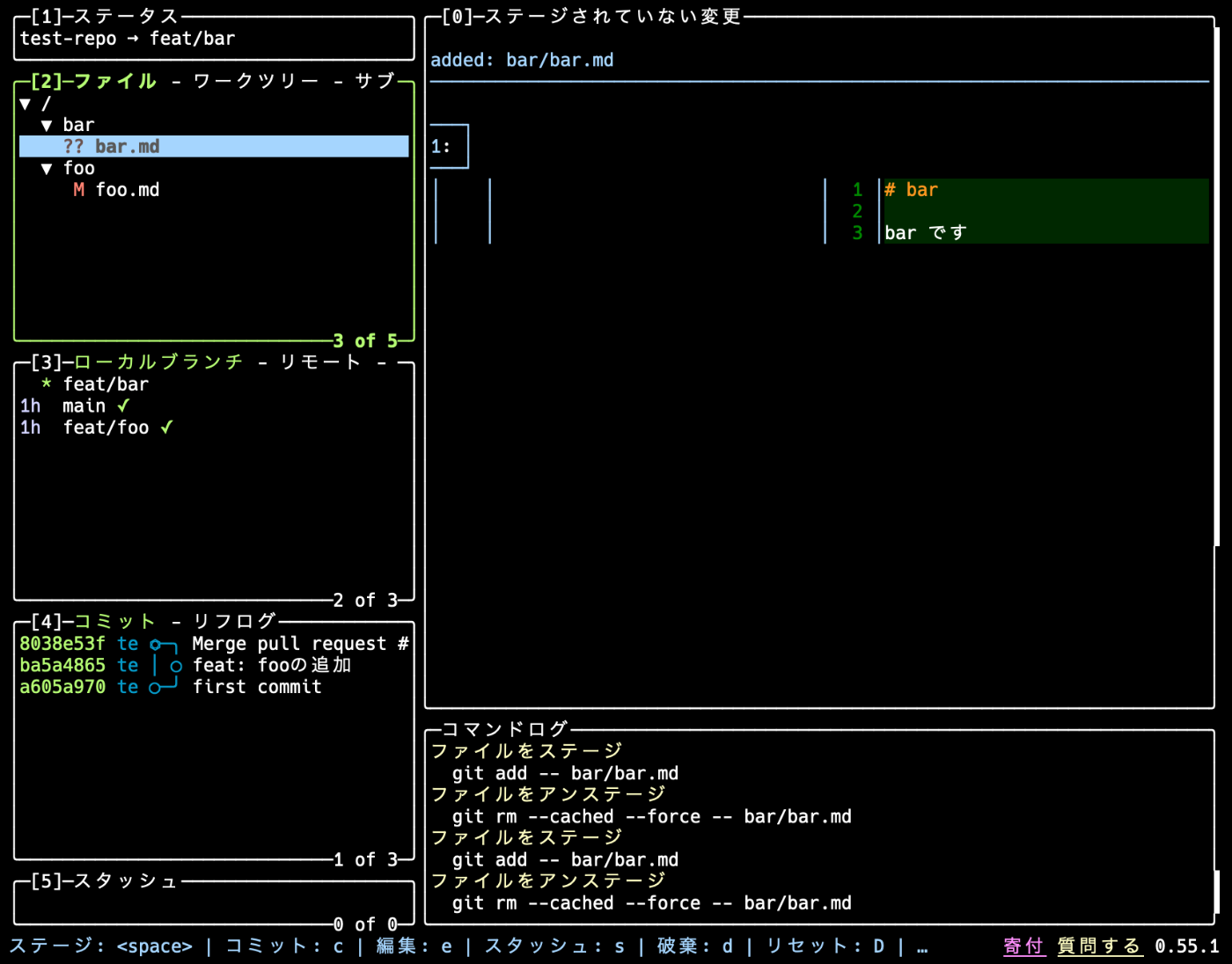Click the test-repo → feat/bar status line
The width and height of the screenshot is (1232, 964).
pos(128,39)
